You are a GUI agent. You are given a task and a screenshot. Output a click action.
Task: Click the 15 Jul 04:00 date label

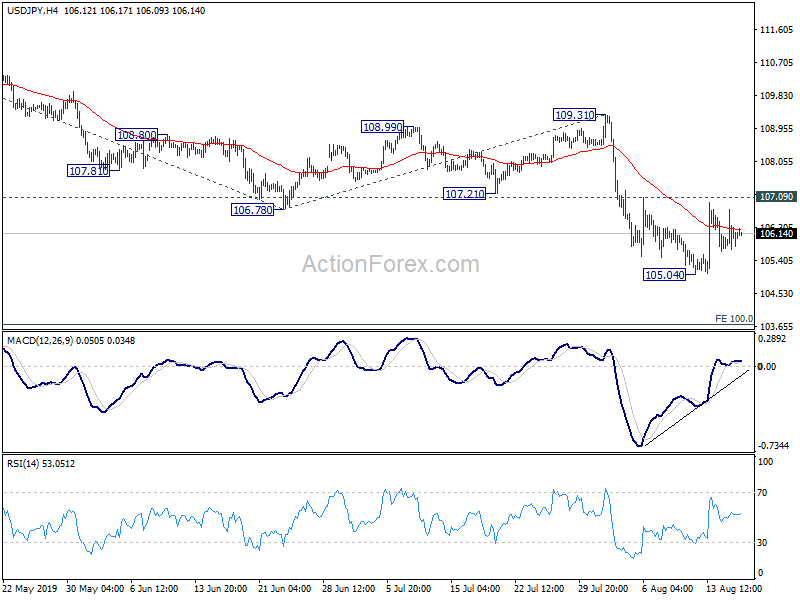click(475, 589)
